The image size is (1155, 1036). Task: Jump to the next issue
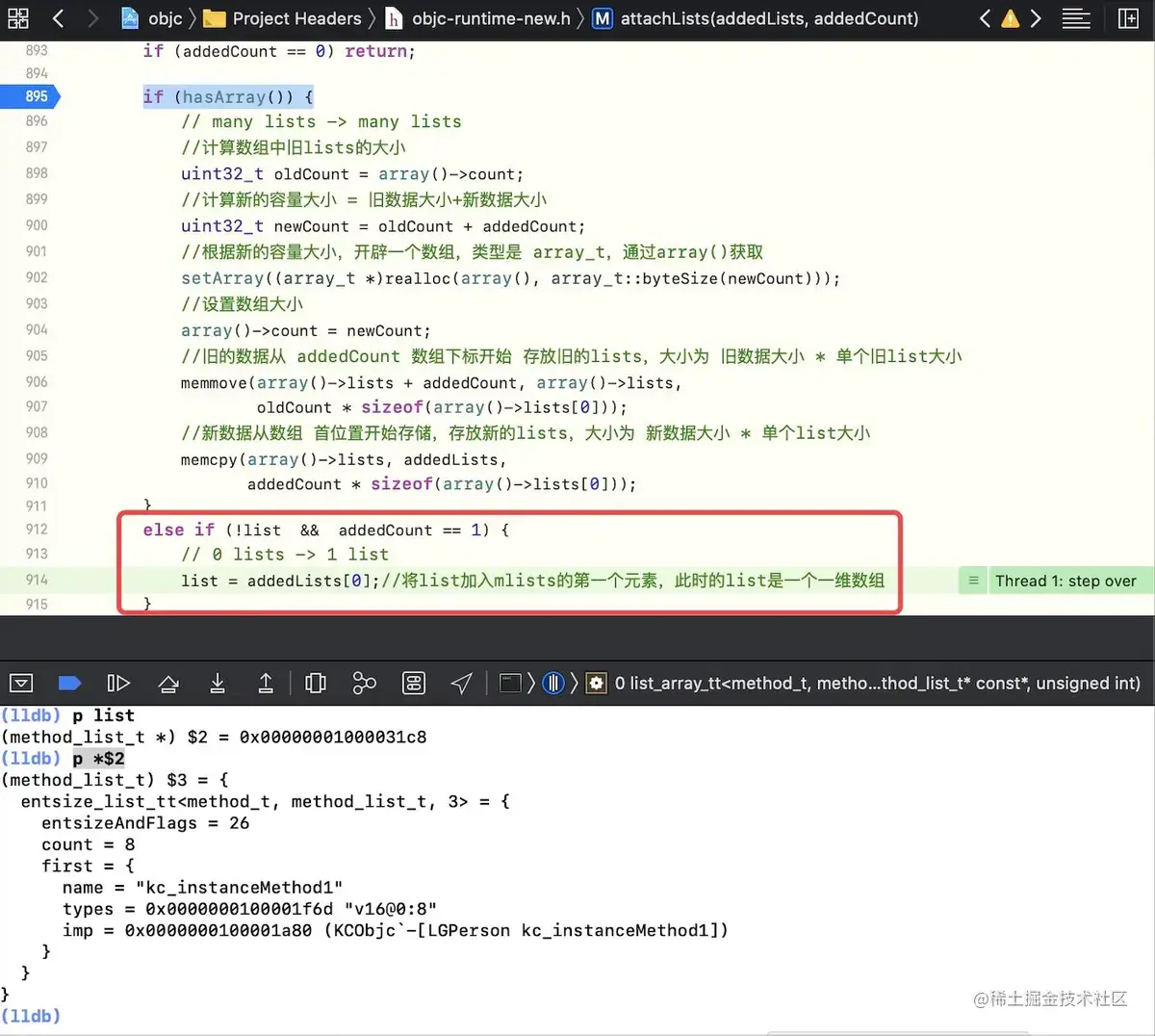(1036, 18)
